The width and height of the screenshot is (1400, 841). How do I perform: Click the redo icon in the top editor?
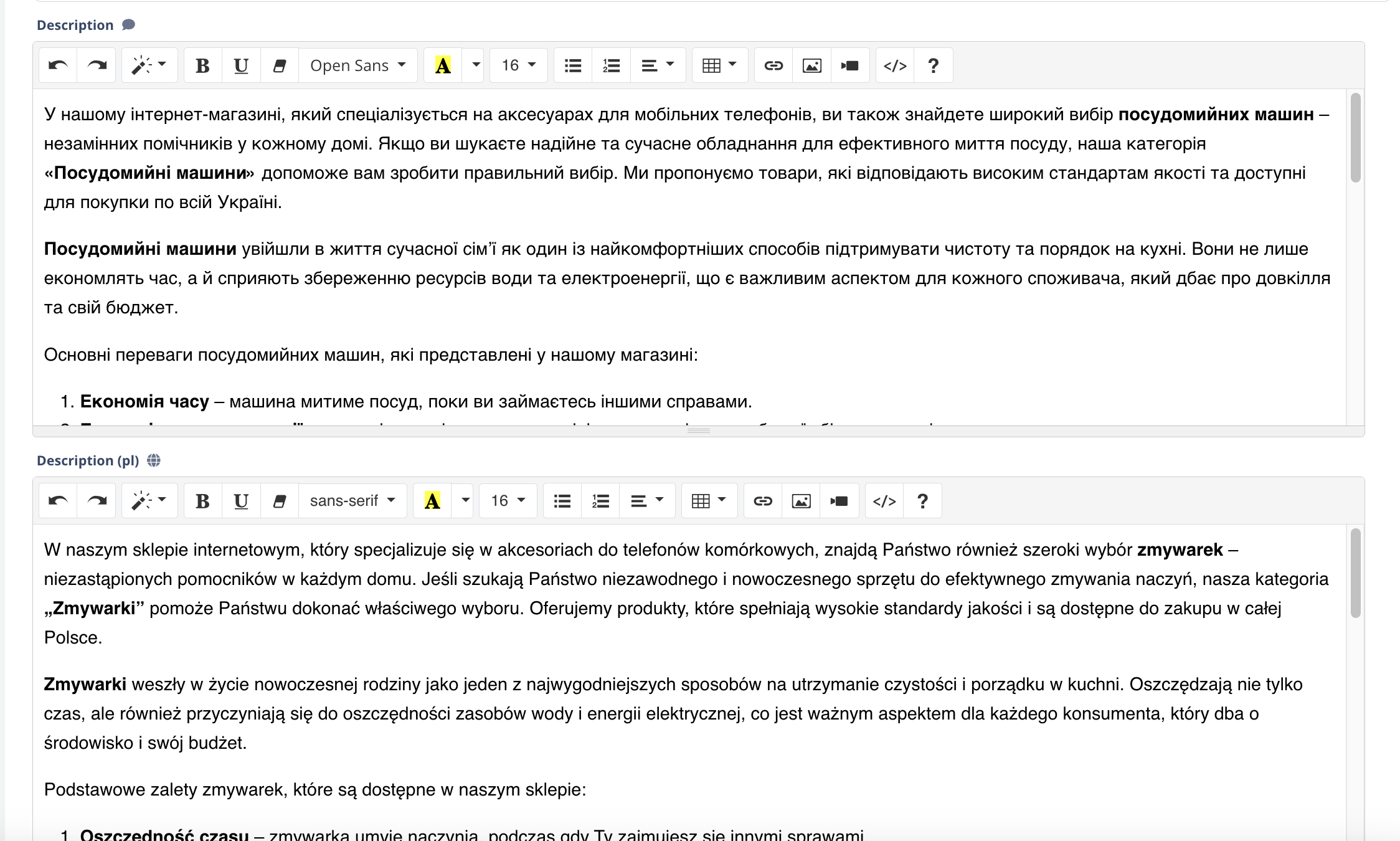click(97, 65)
